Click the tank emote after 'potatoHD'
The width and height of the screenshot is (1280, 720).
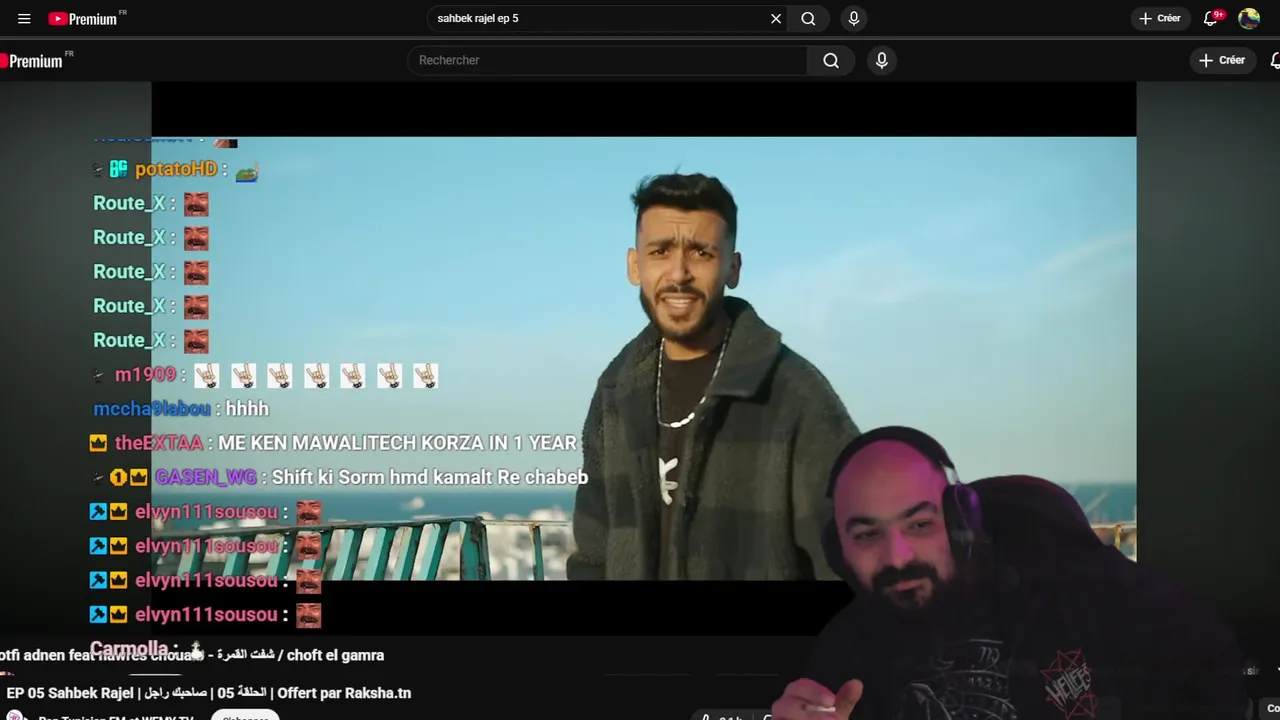coord(247,172)
